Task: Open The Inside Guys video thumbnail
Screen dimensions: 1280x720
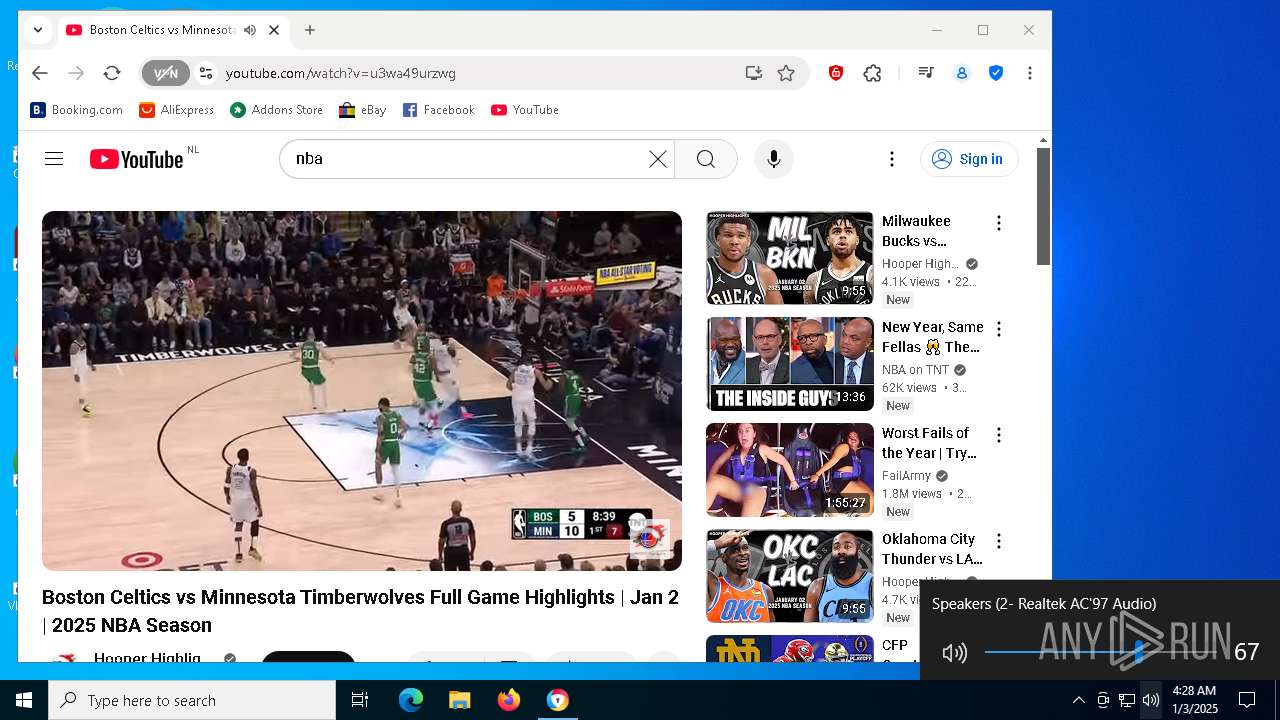Action: pos(790,364)
